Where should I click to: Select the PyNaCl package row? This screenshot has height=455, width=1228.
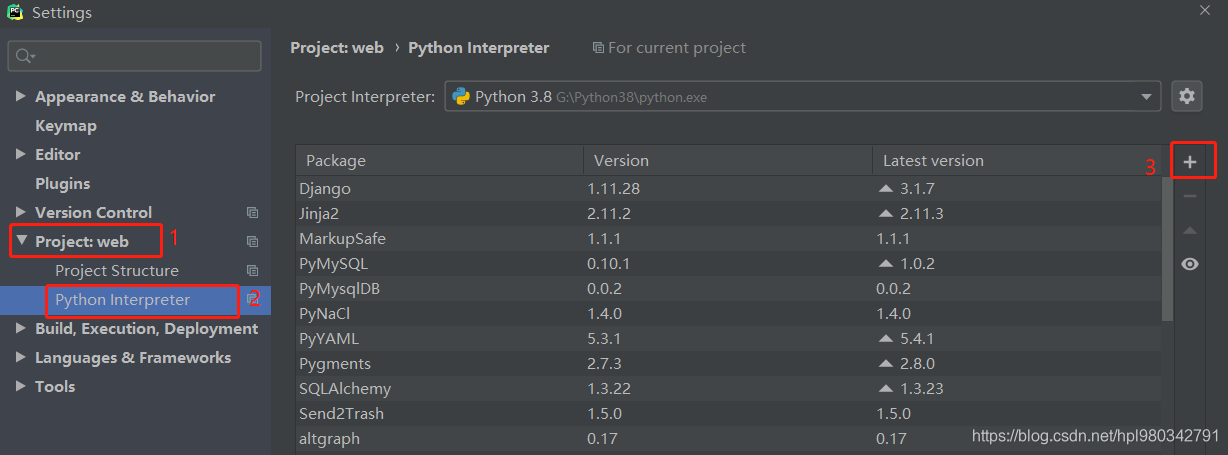click(729, 313)
